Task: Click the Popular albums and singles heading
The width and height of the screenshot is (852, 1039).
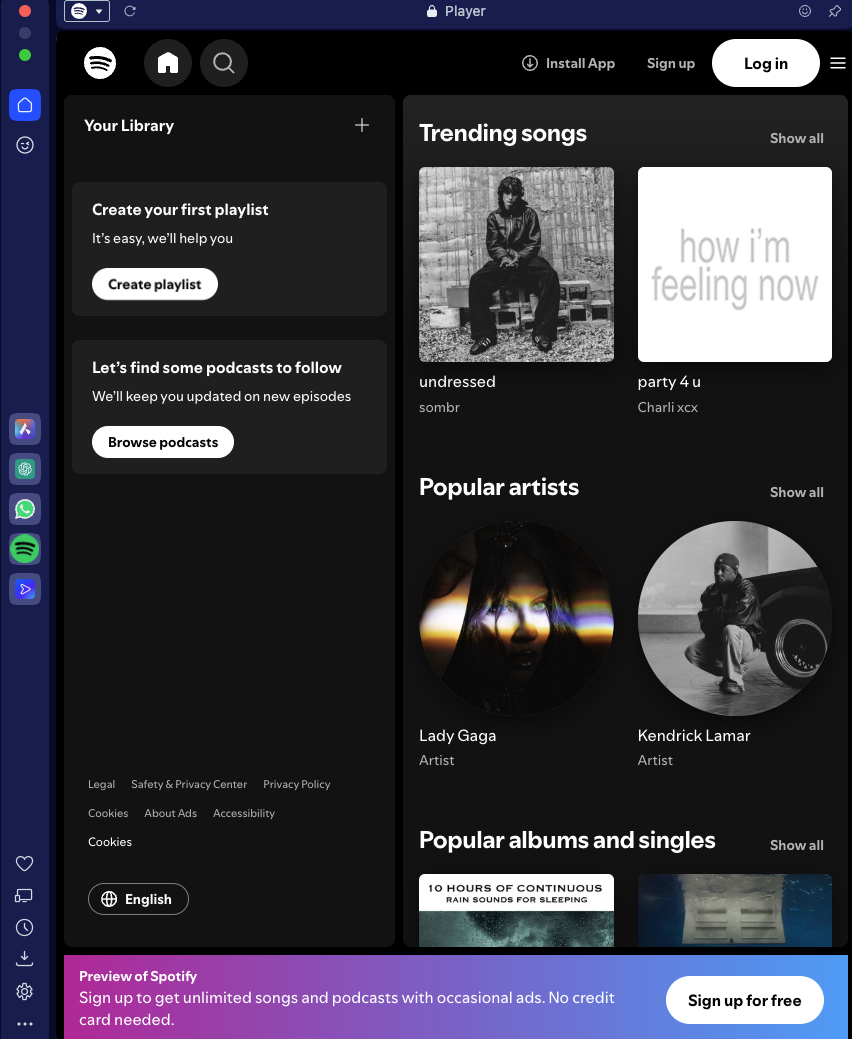Action: coord(567,840)
